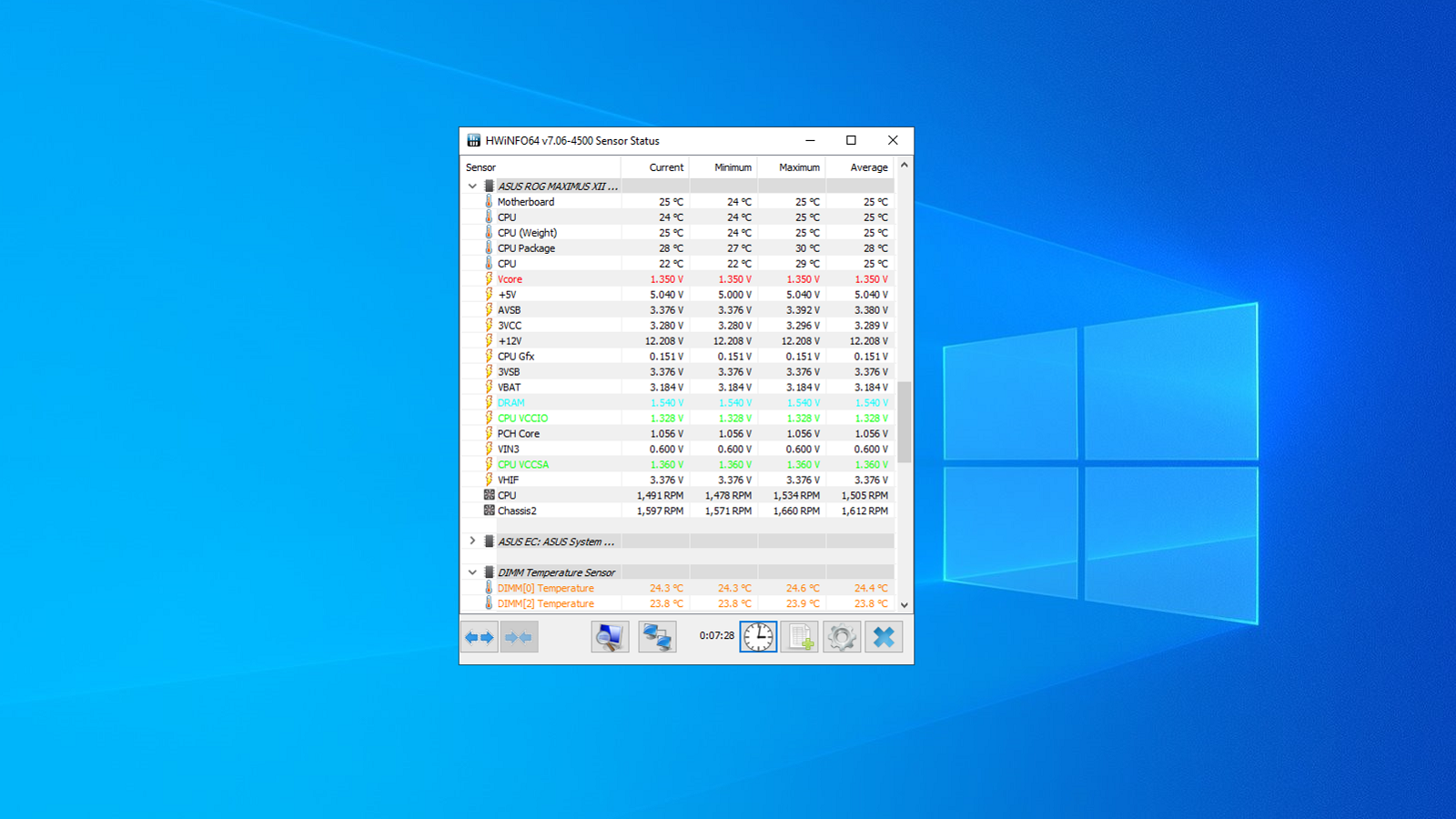
Task: Click the thermometer icon beside Motherboard
Action: (489, 201)
